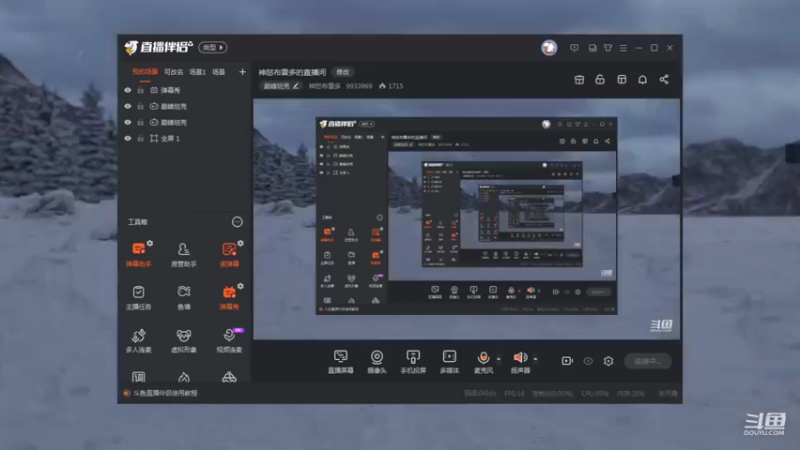This screenshot has height=450, width=800.
Task: Lock the lower 巅峰坦克 source layer
Action: coord(140,122)
